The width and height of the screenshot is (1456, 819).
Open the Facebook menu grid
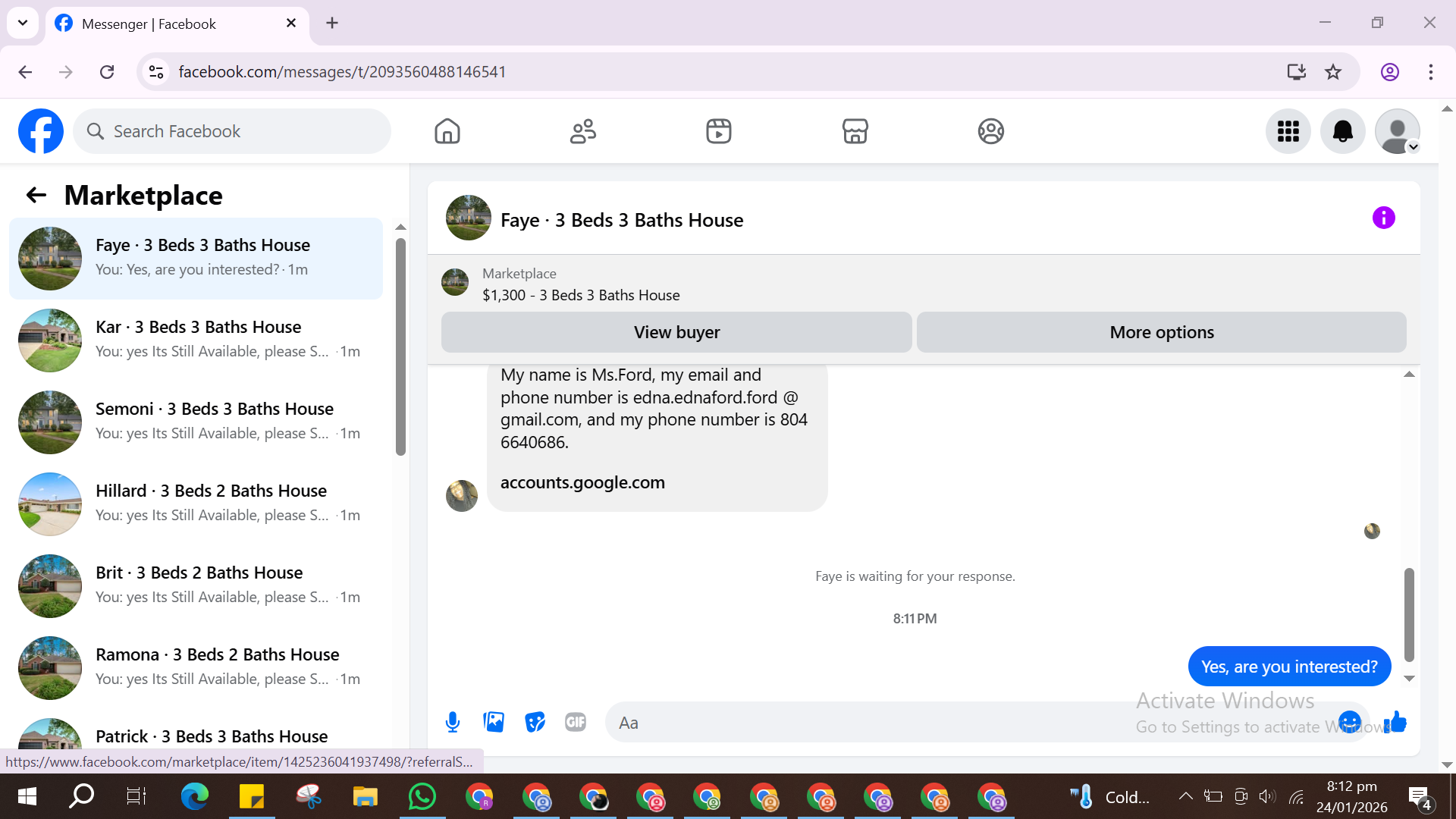[1288, 131]
